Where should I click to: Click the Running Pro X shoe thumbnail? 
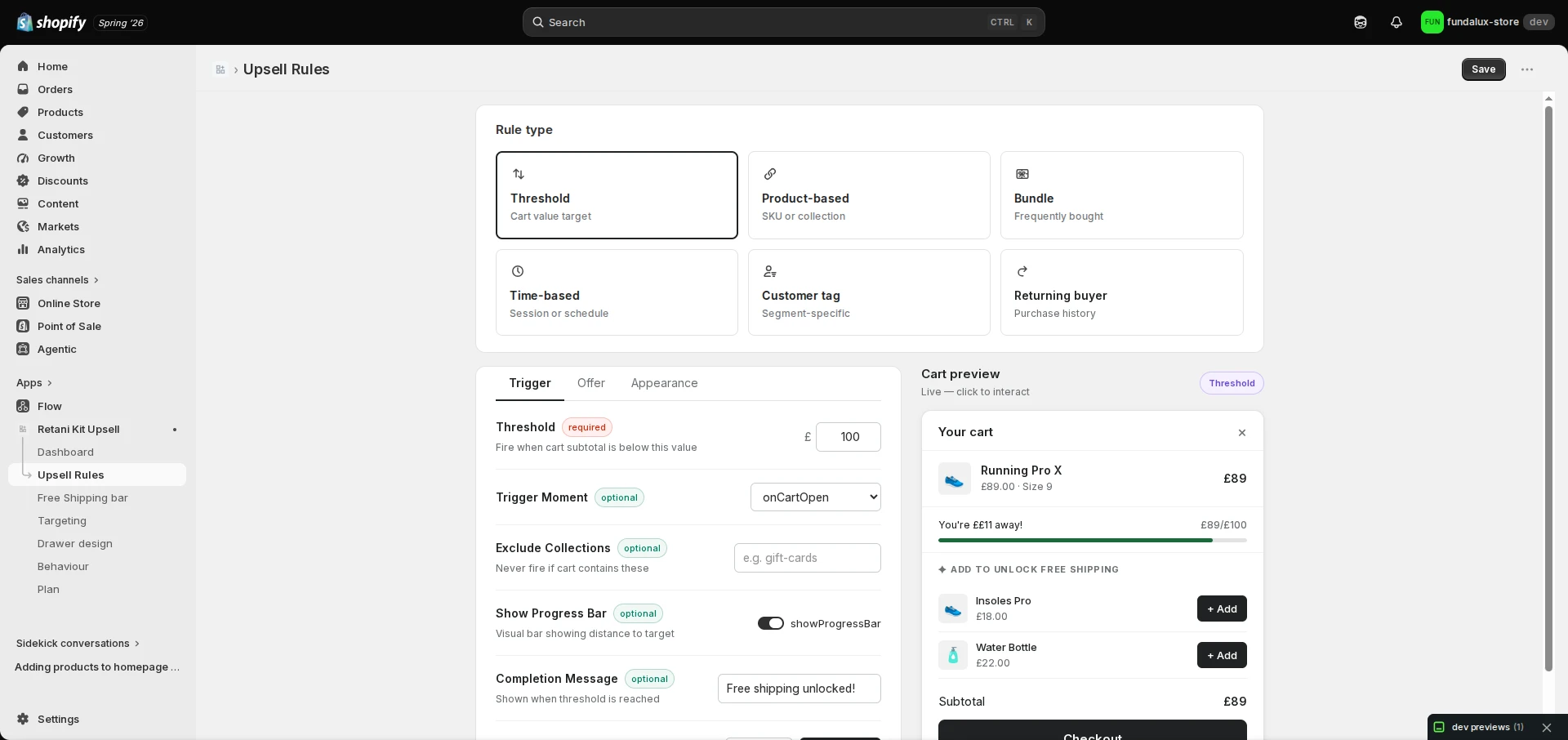(x=954, y=479)
